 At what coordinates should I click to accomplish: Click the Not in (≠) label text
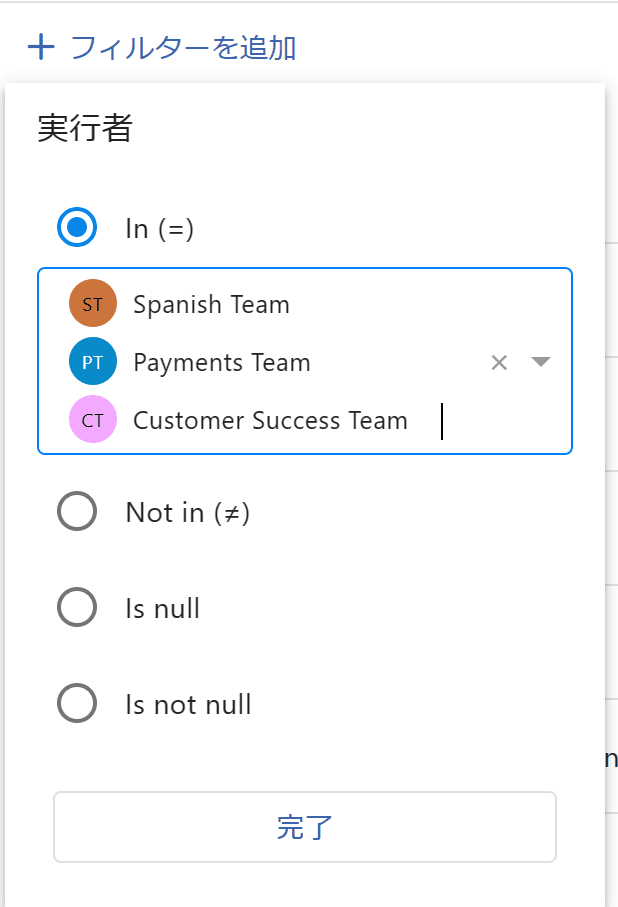[x=187, y=513]
